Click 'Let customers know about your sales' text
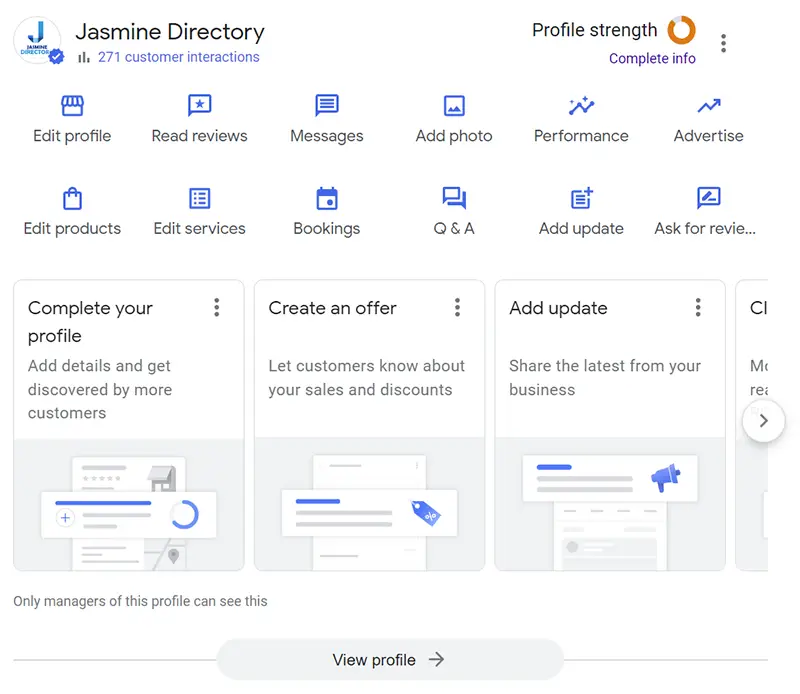Viewport: 800px width, 694px height. click(366, 378)
